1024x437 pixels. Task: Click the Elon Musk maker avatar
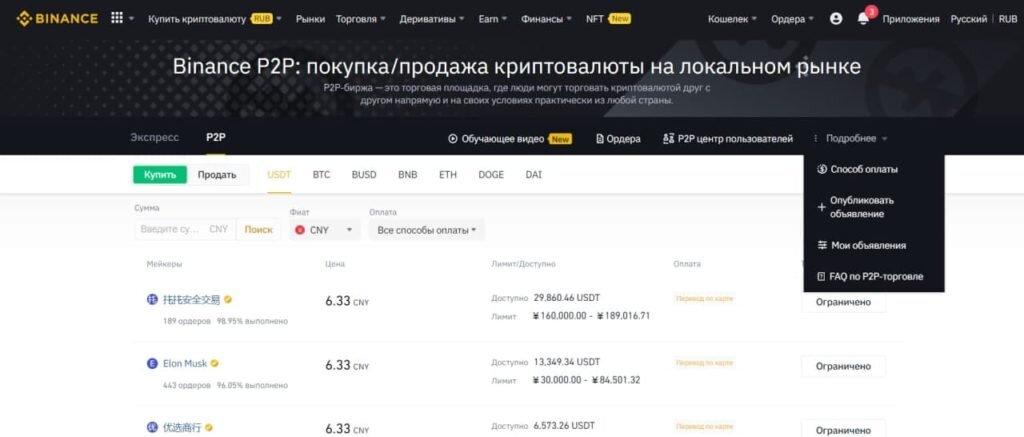[152, 363]
